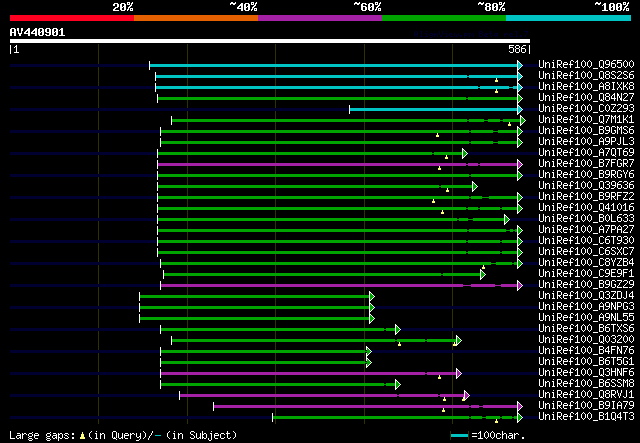The height and width of the screenshot is (443, 640).
Task: Open hit UniRef100_C0Z293
Action: pyautogui.click(x=586, y=109)
